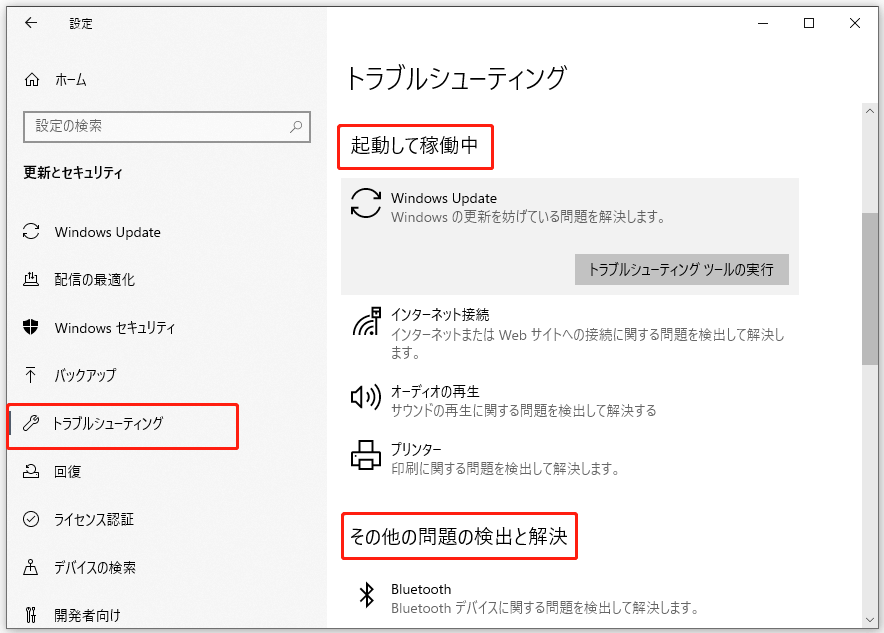Go to ライセンス認証 activation page
This screenshot has height=633, width=884.
click(94, 520)
